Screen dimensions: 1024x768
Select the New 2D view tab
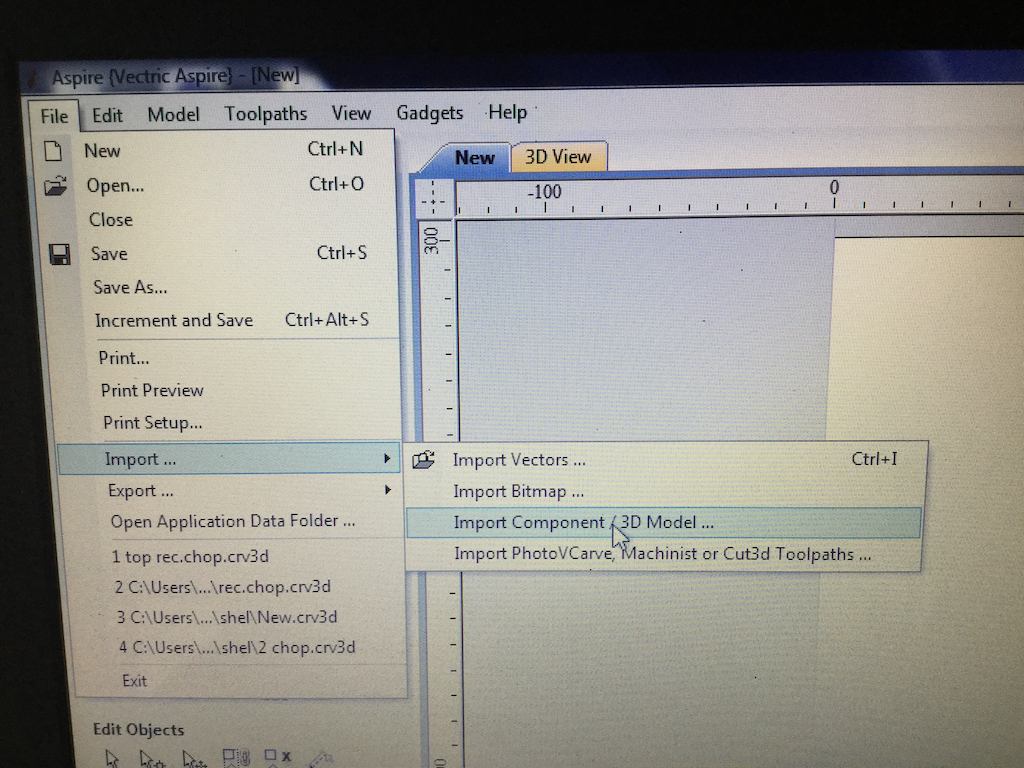coord(475,157)
